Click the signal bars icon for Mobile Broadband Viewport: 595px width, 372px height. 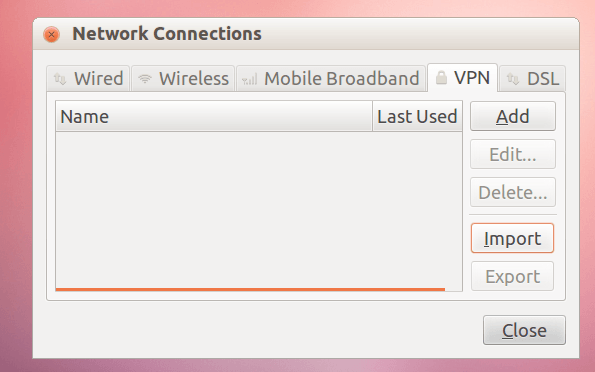(x=249, y=79)
